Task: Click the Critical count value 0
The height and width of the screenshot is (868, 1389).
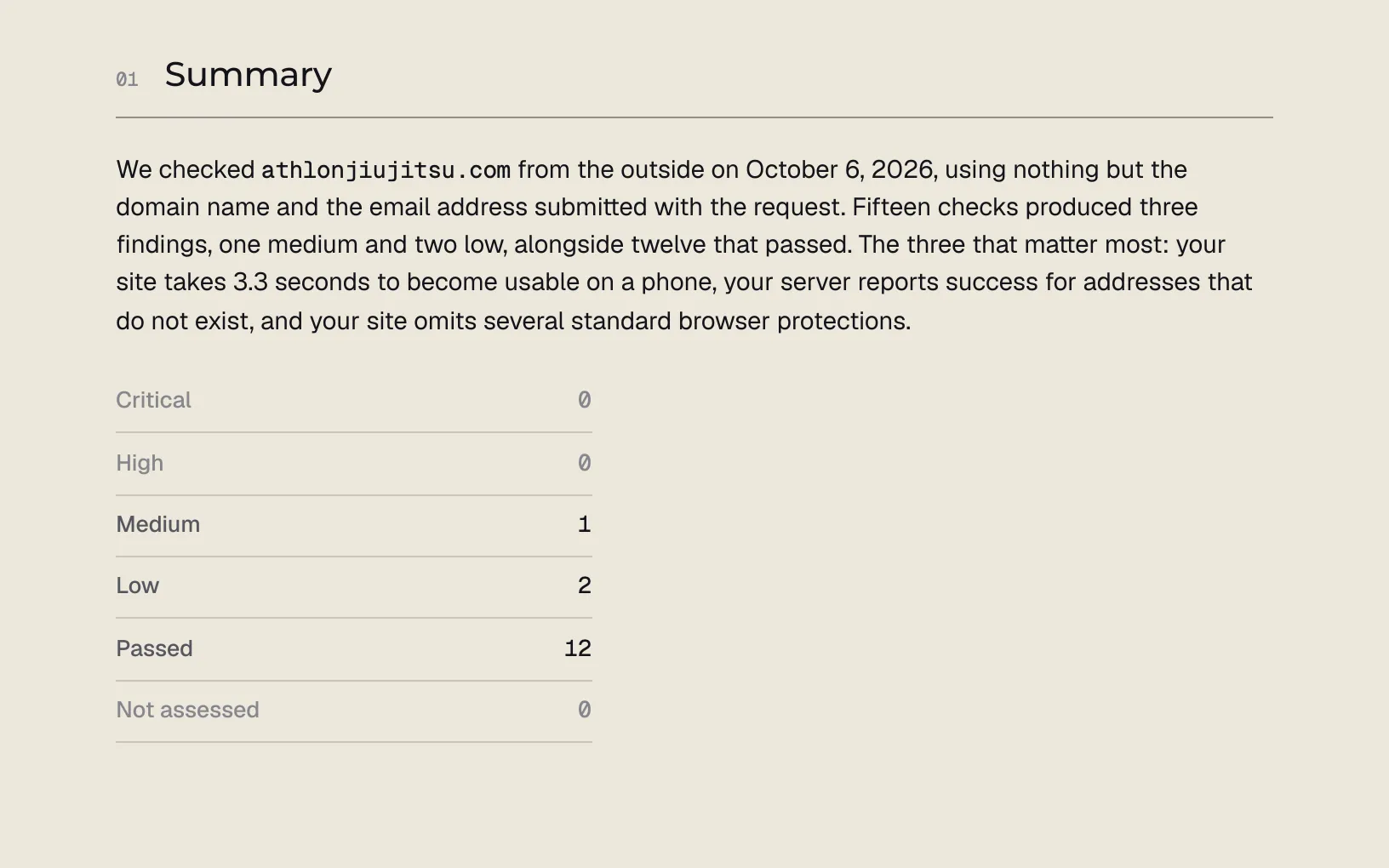Action: [584, 400]
